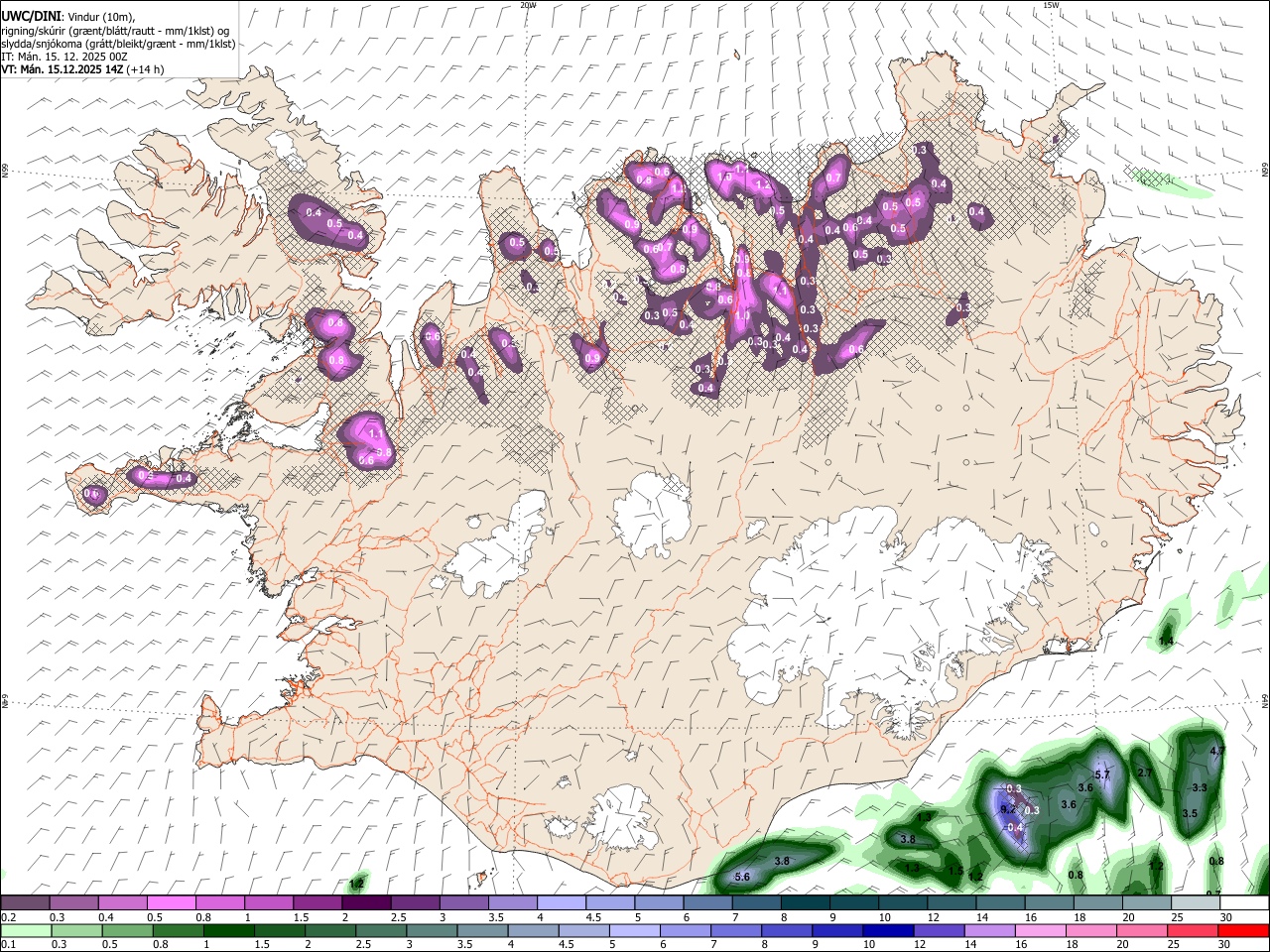
Task: Click the 5.7 rain value southeast
Action: point(1101,774)
